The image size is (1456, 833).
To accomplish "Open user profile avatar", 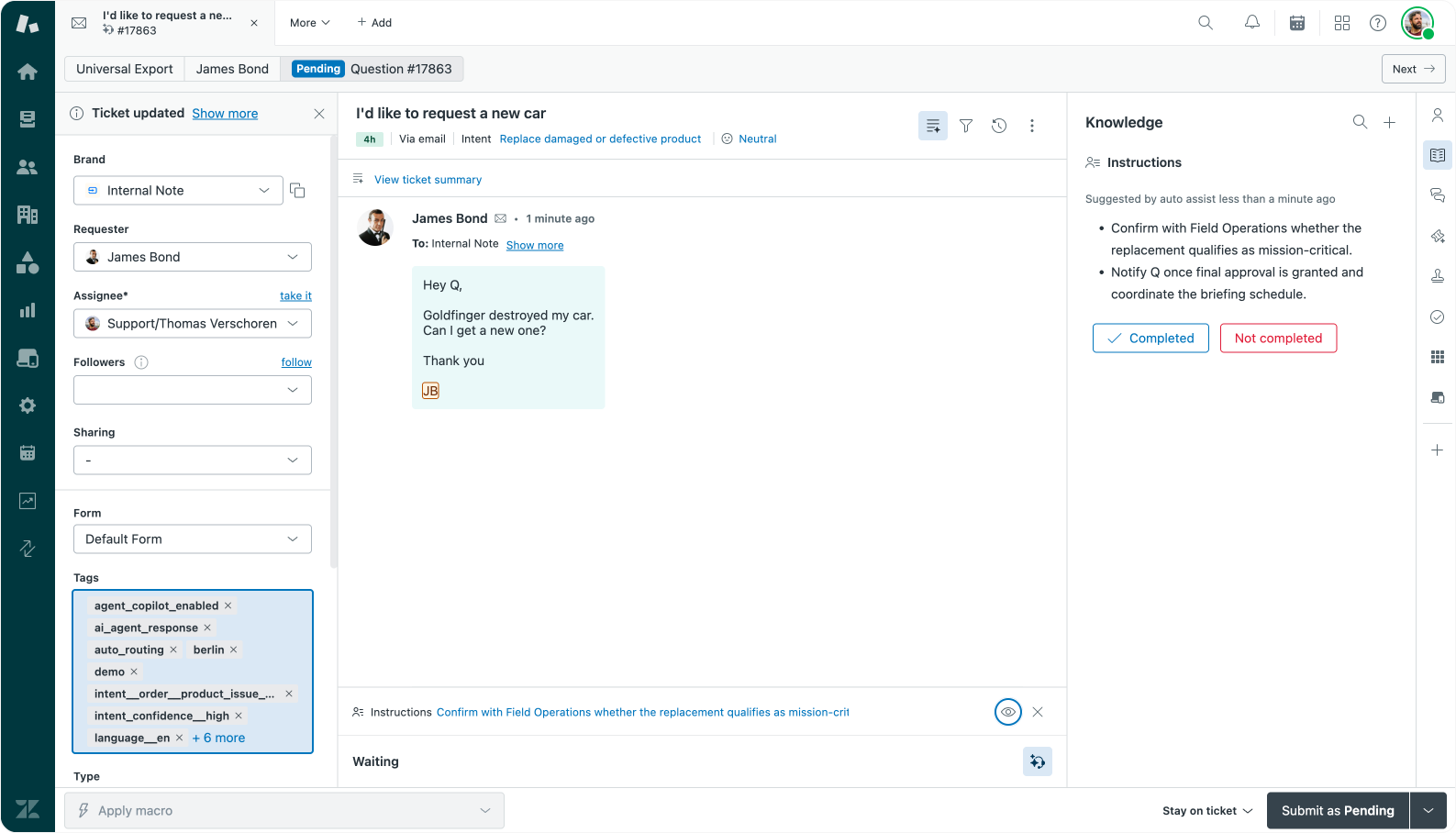I will [x=1417, y=23].
